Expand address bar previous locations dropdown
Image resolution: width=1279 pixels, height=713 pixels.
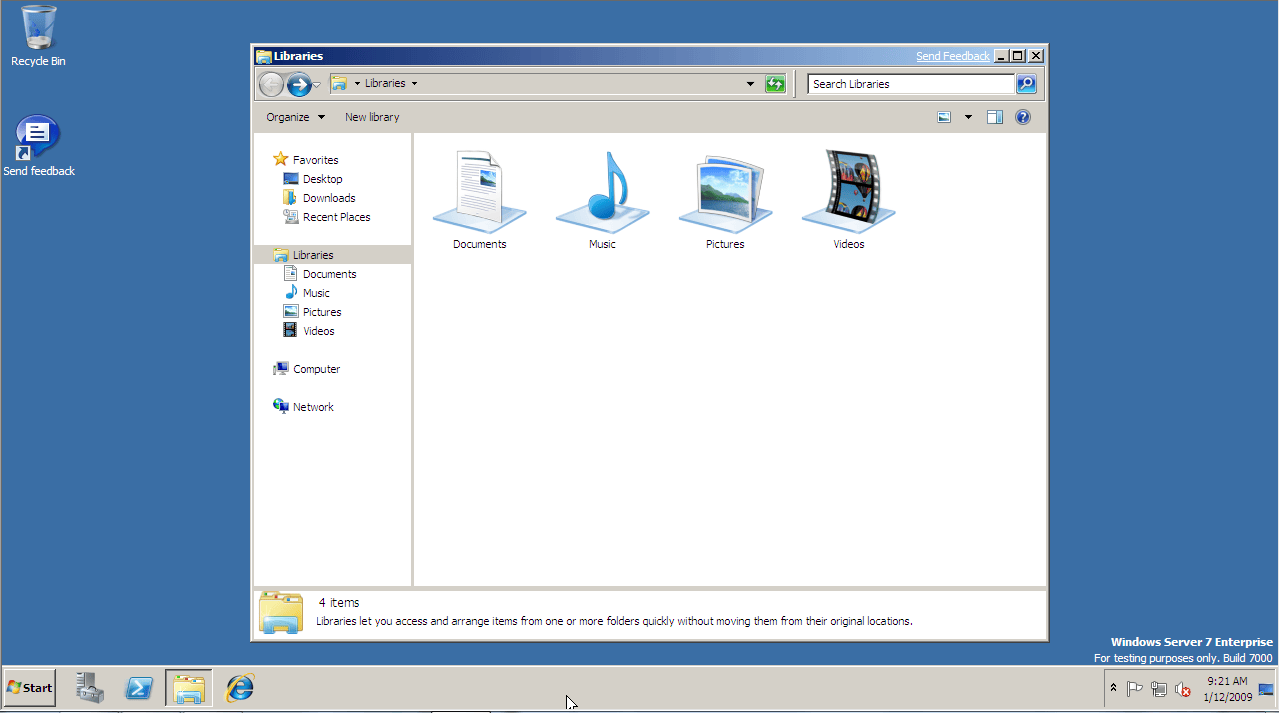click(750, 84)
